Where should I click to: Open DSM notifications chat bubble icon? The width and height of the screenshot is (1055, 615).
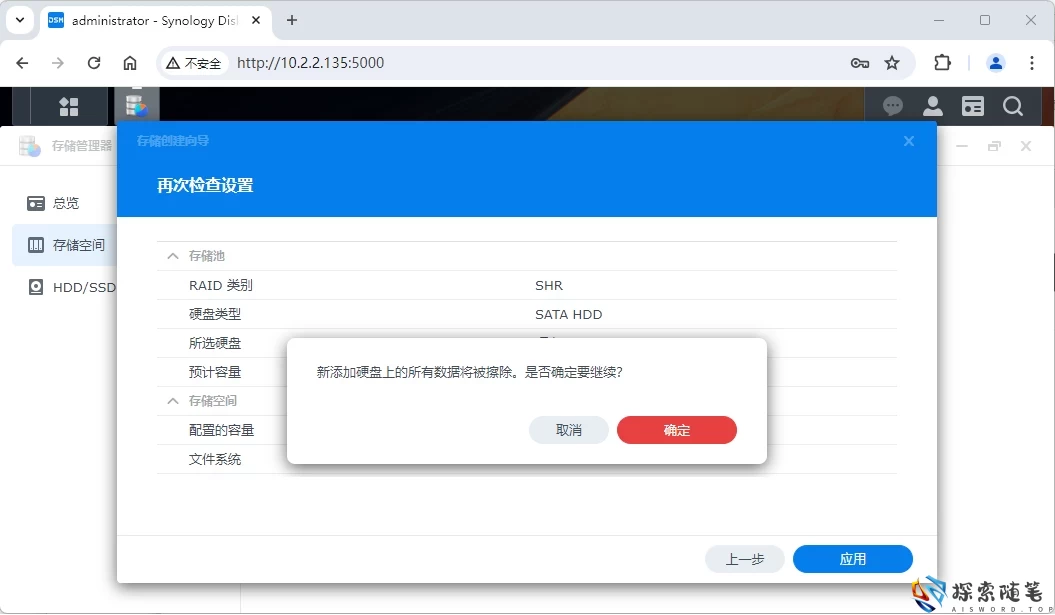pyautogui.click(x=892, y=106)
